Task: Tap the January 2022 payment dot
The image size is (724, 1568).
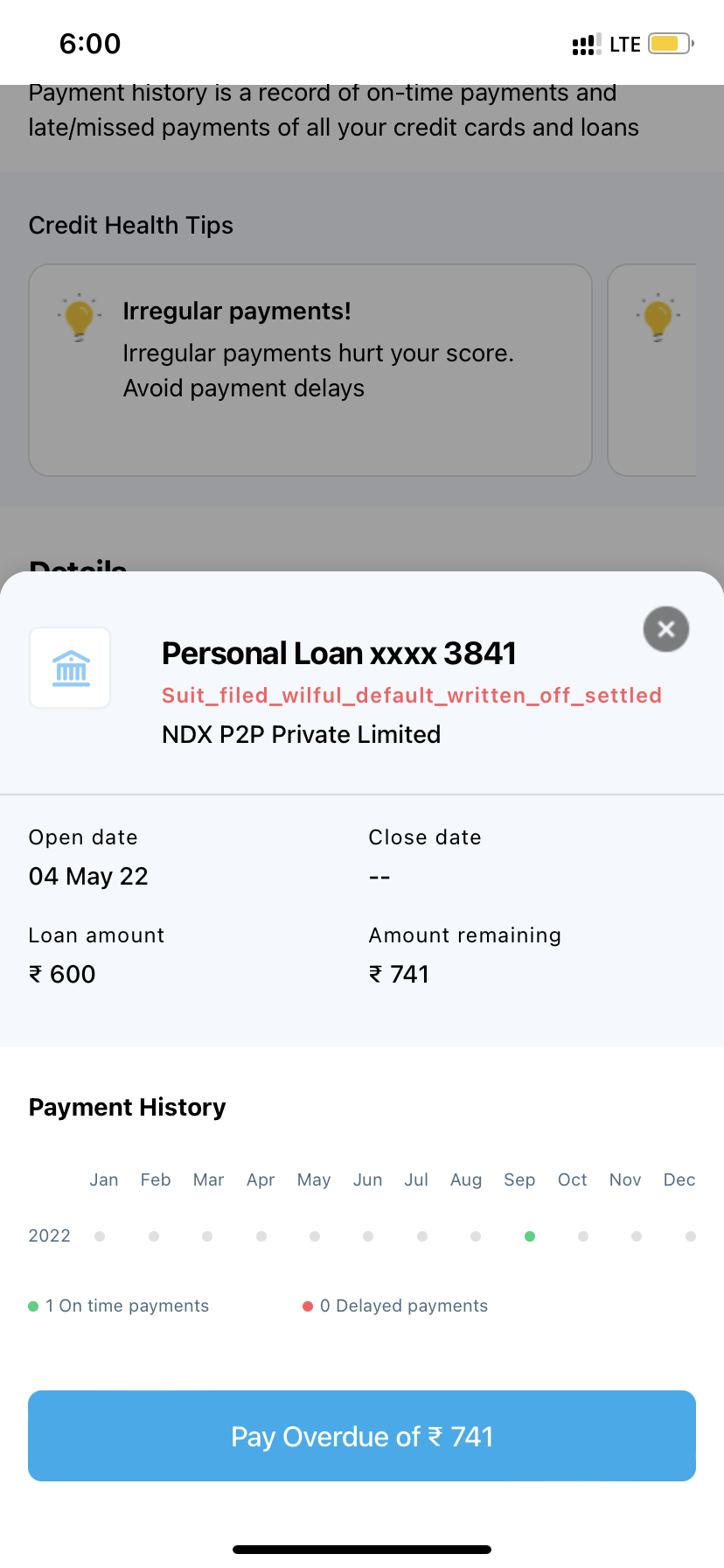Action: pyautogui.click(x=100, y=1236)
